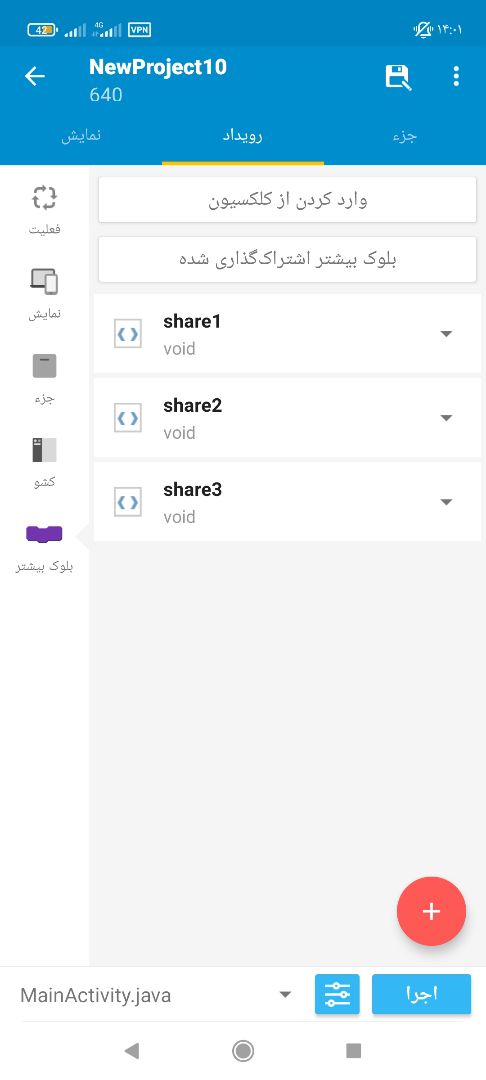
Task: Switch to the جزء tab
Action: point(405,136)
